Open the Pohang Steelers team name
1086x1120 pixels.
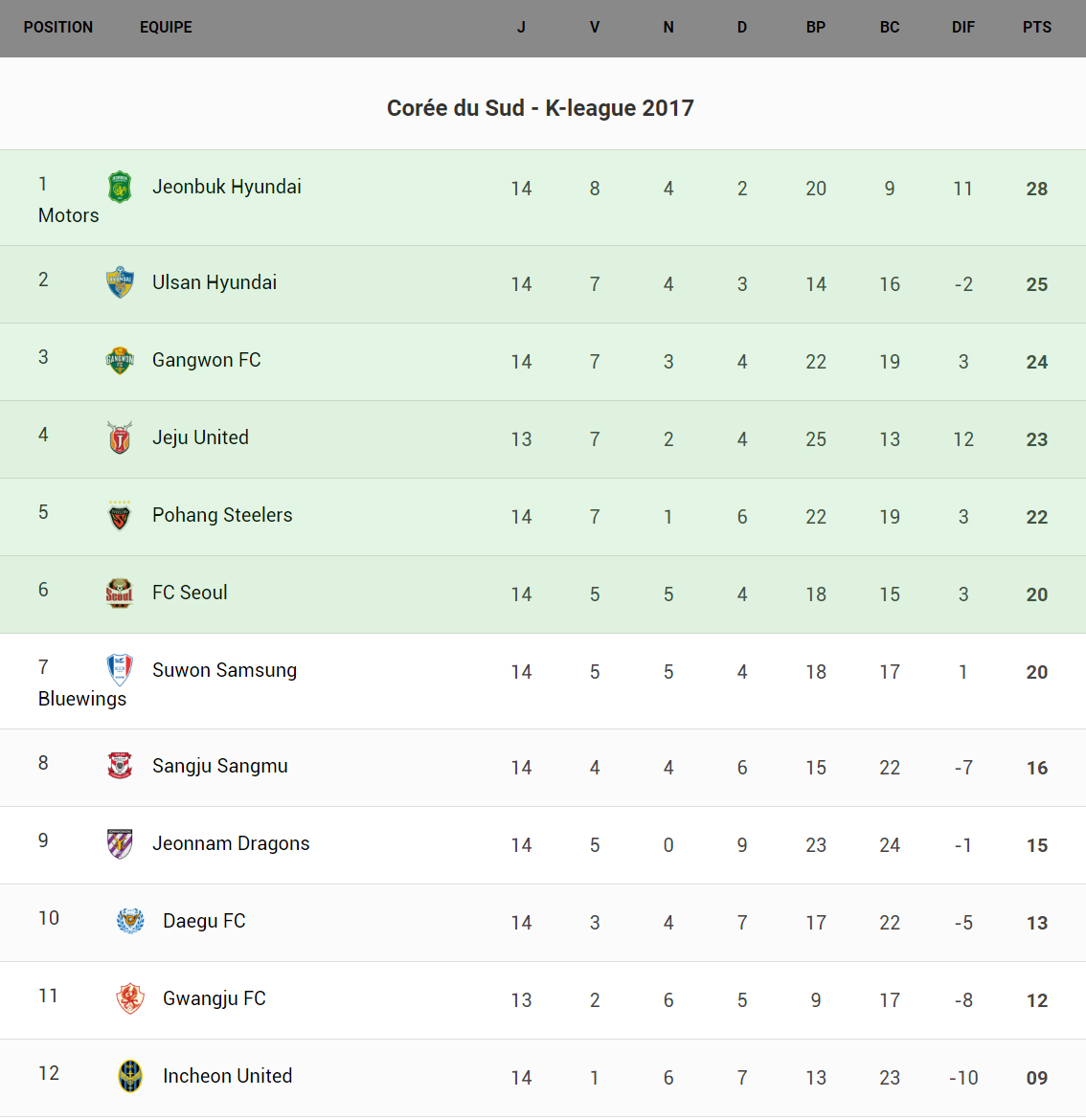(x=222, y=515)
